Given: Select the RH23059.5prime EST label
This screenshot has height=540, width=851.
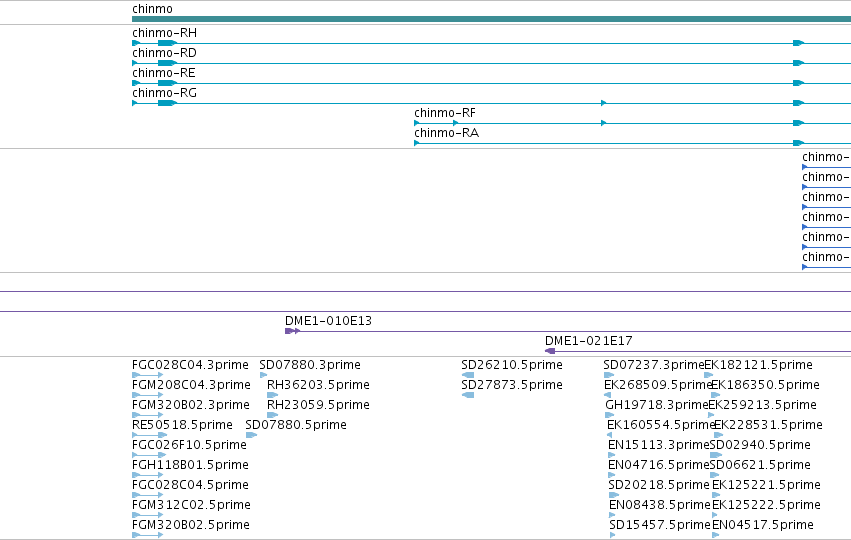Looking at the screenshot, I should (319, 405).
